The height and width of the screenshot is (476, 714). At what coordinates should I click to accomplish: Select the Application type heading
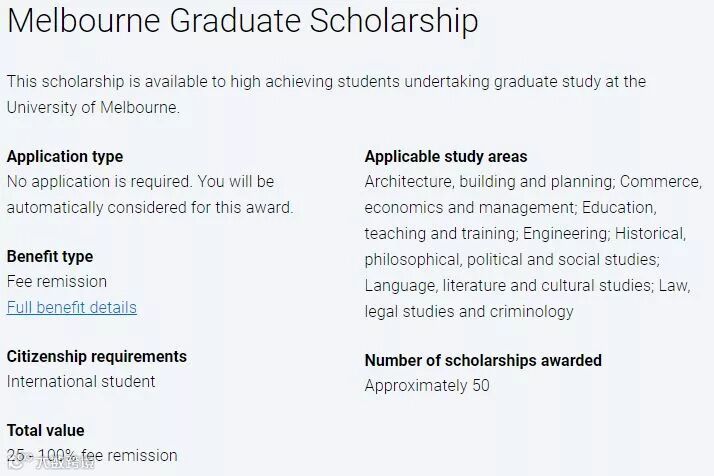(x=65, y=157)
